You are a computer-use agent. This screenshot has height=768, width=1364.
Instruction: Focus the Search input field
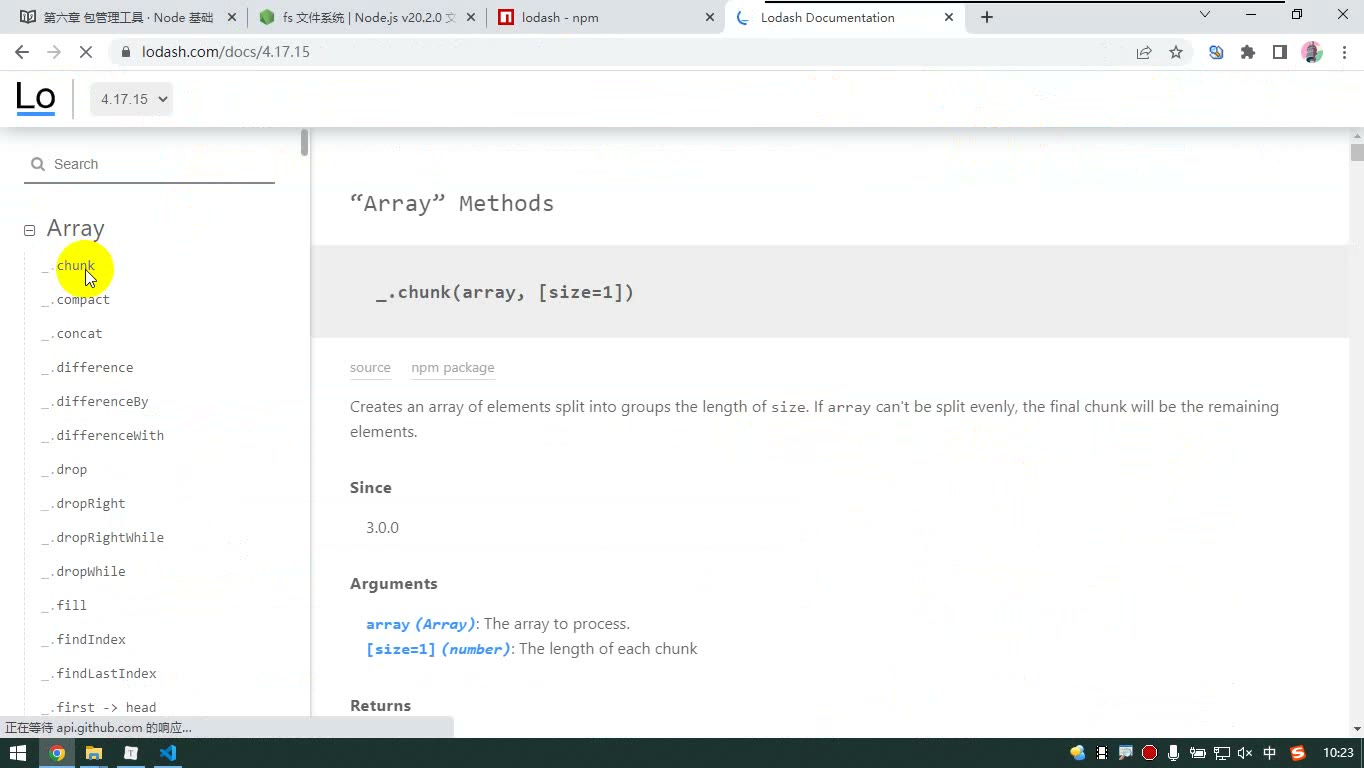[x=149, y=164]
